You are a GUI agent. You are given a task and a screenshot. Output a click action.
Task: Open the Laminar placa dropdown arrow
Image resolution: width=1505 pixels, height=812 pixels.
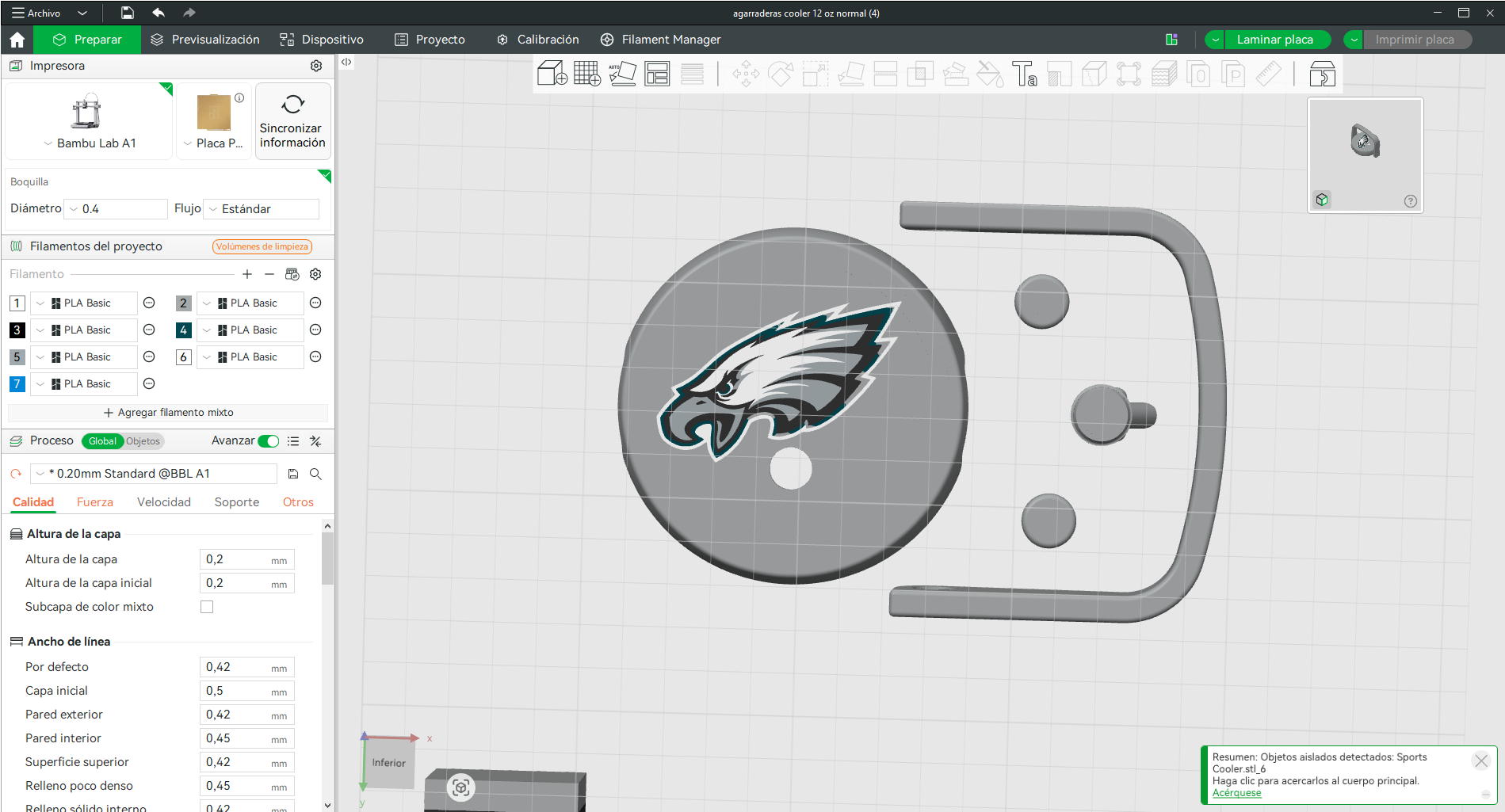(x=1215, y=40)
